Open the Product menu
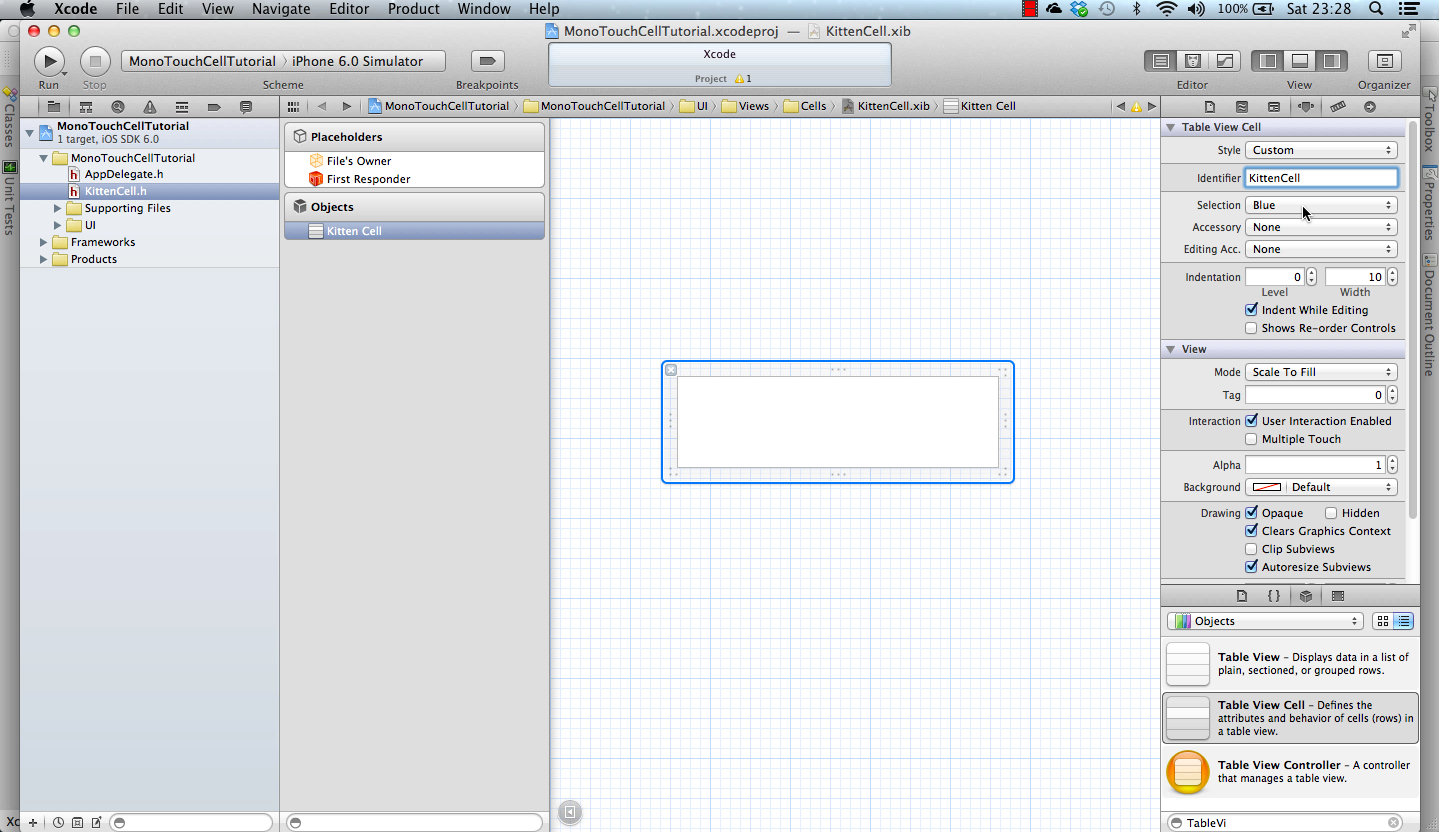1439x833 pixels. coord(413,9)
